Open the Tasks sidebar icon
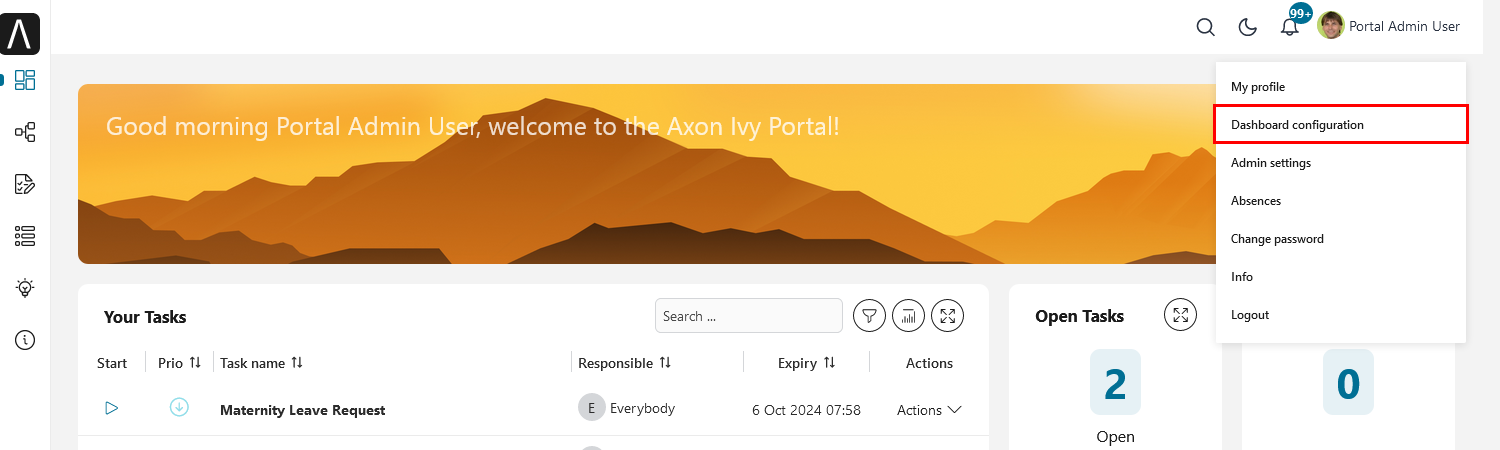1500x450 pixels. coord(25,184)
